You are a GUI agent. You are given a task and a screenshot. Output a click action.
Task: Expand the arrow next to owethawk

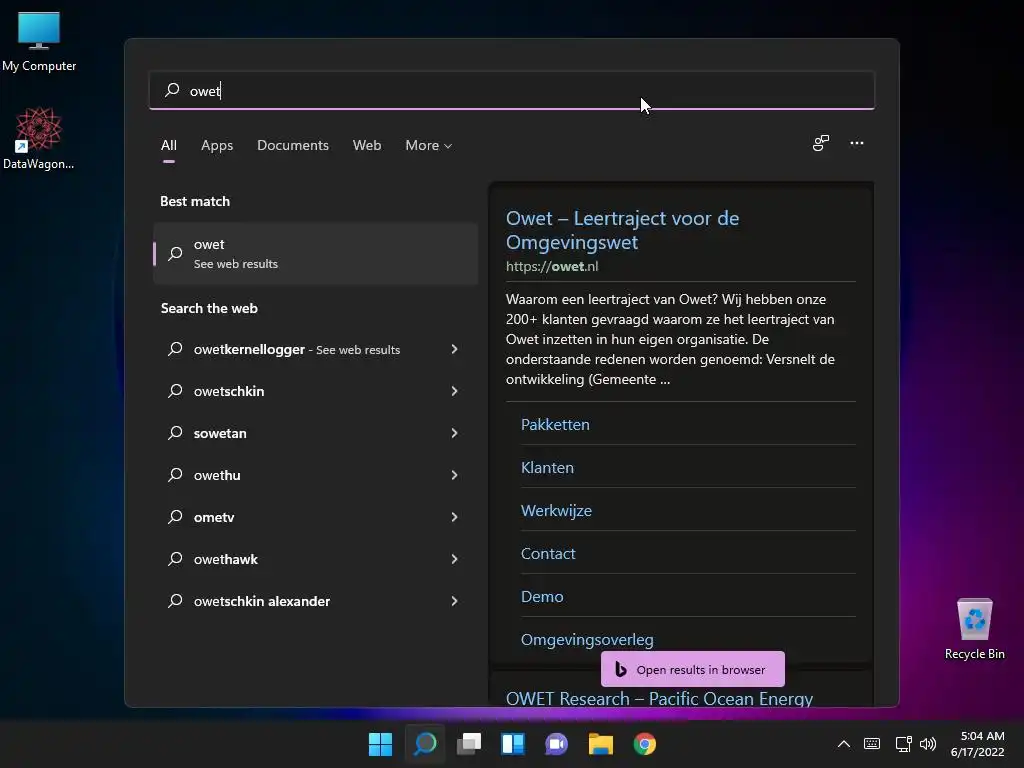coord(455,559)
